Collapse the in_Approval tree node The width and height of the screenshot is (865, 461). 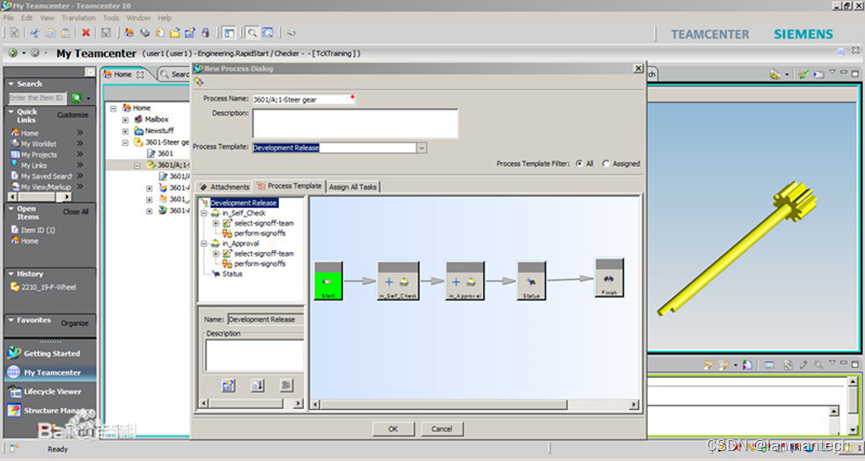click(204, 243)
